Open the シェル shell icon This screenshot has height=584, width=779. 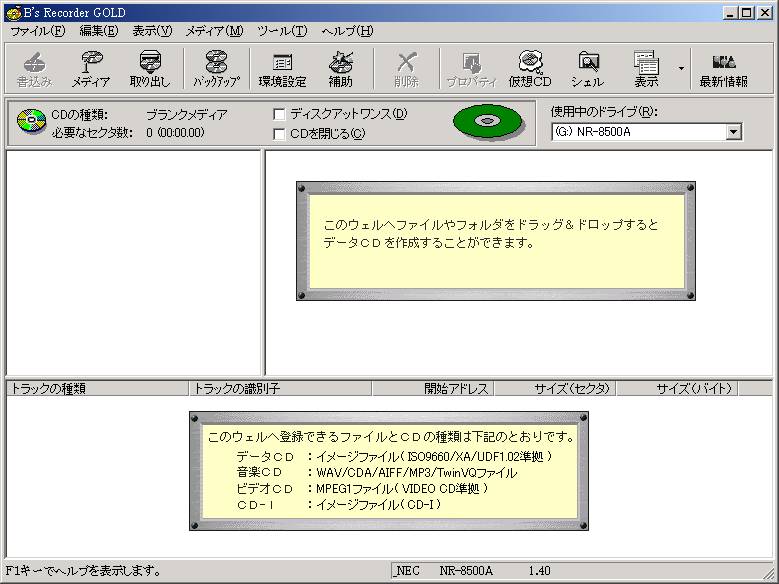(588, 69)
